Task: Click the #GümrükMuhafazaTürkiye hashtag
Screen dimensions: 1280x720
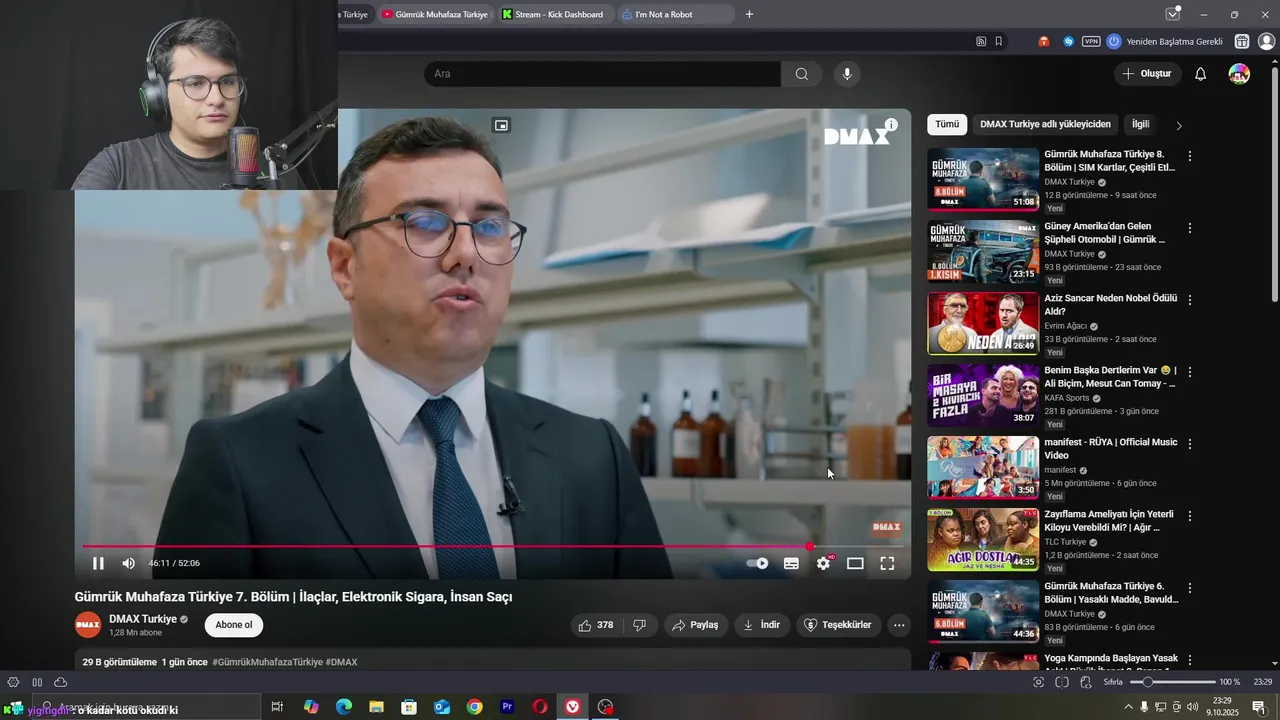Action: click(267, 662)
